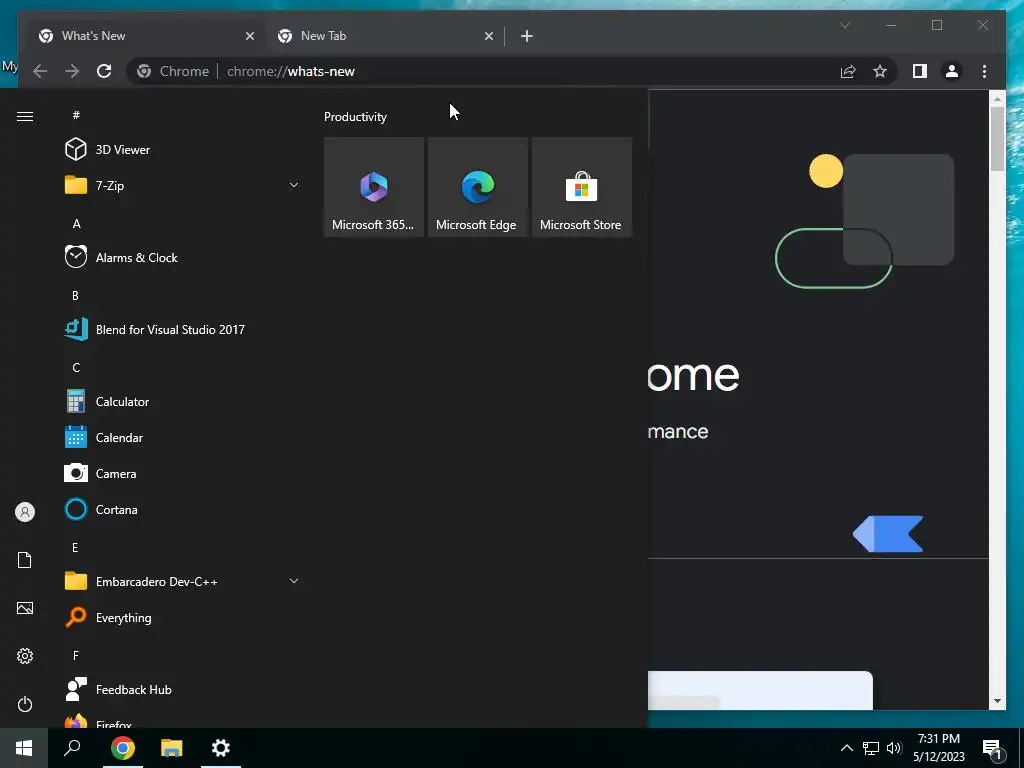Bookmark this tab with the star
Image resolution: width=1024 pixels, height=768 pixels.
[x=880, y=71]
